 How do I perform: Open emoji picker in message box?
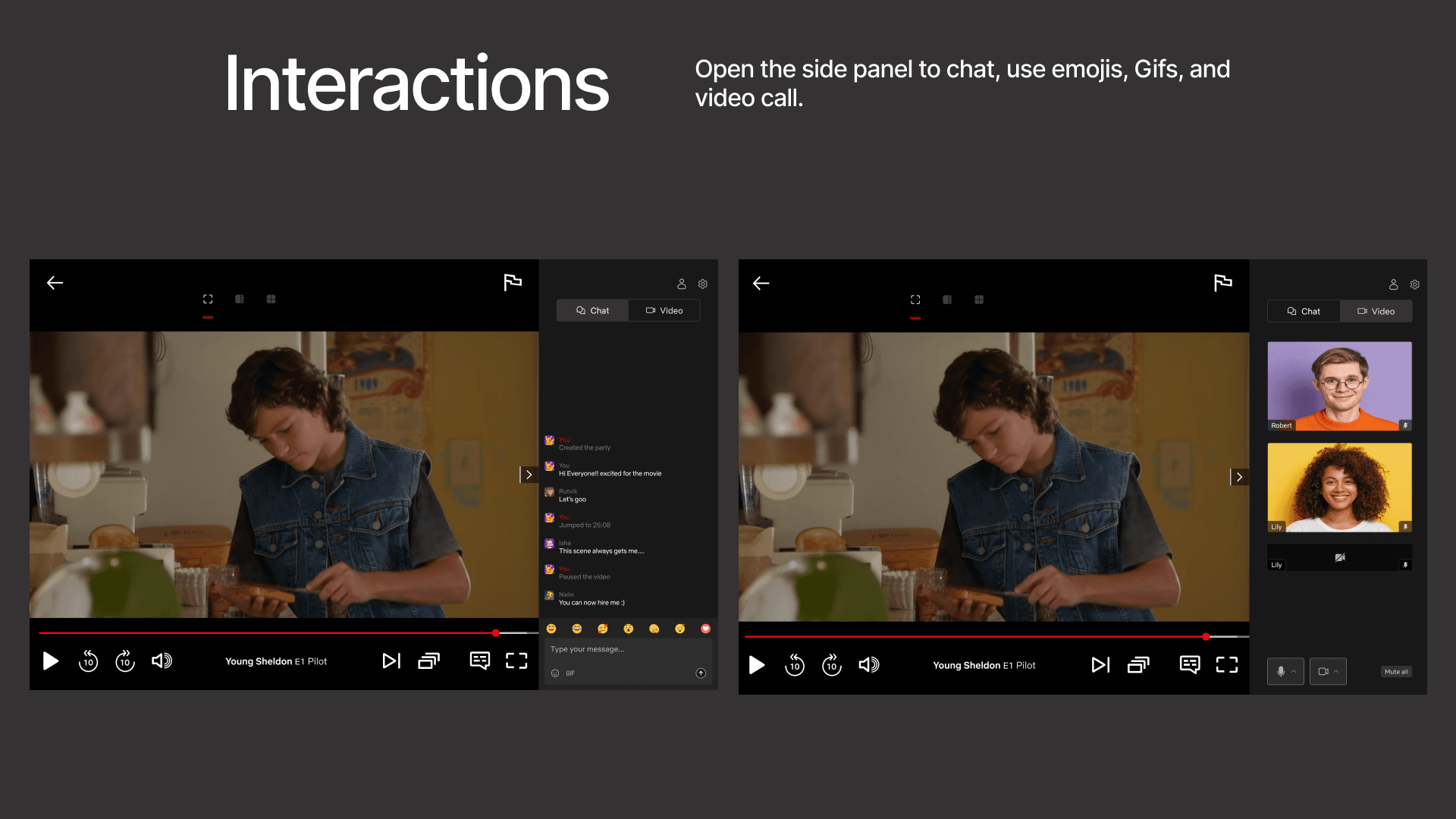[x=555, y=673]
